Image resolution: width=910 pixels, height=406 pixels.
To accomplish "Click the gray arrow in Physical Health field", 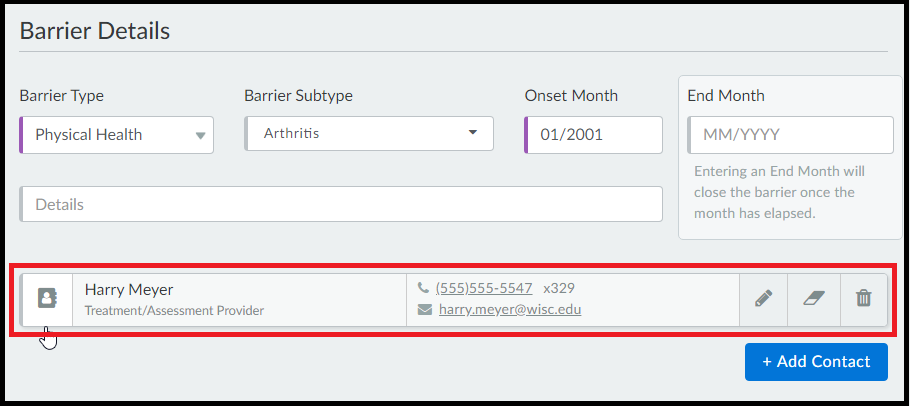I will point(200,135).
